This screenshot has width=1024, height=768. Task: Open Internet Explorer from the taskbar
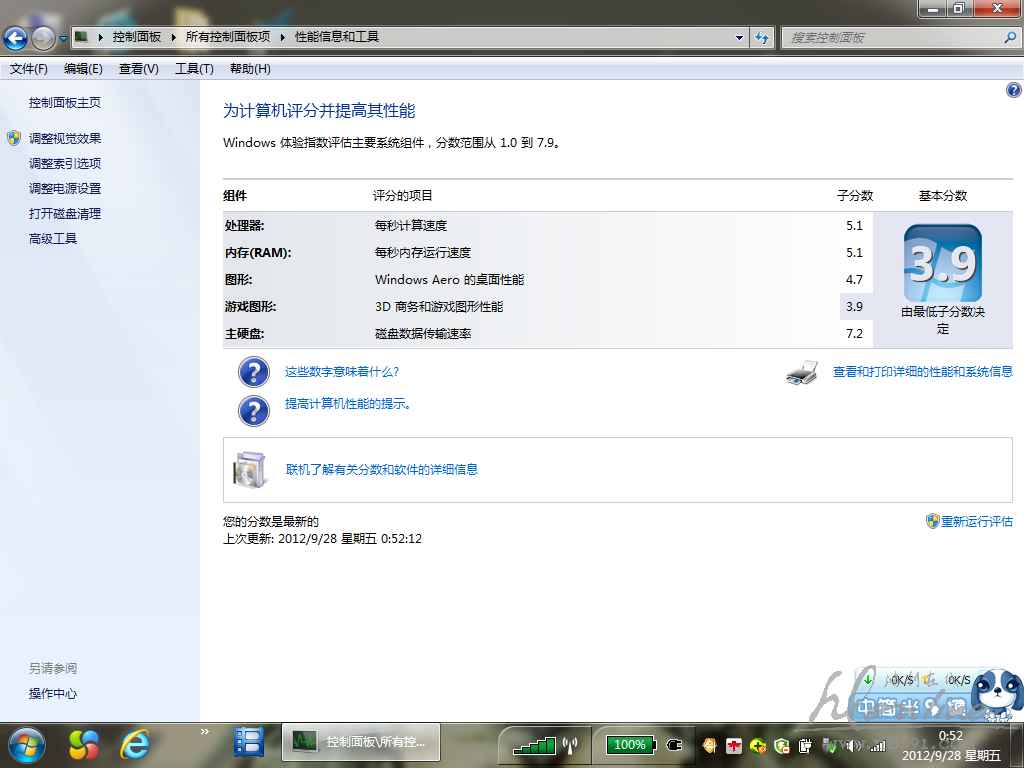pyautogui.click(x=135, y=743)
